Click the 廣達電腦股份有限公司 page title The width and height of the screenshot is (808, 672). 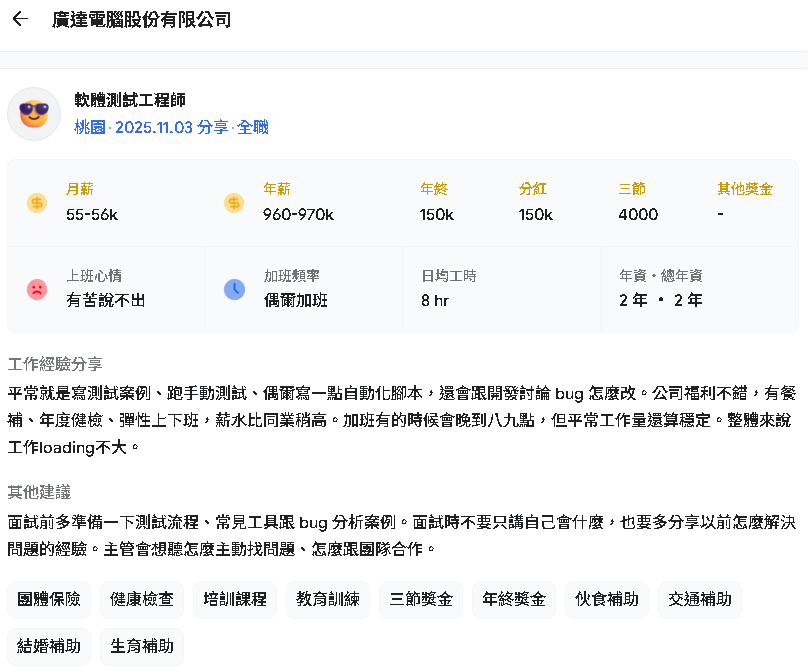(141, 20)
